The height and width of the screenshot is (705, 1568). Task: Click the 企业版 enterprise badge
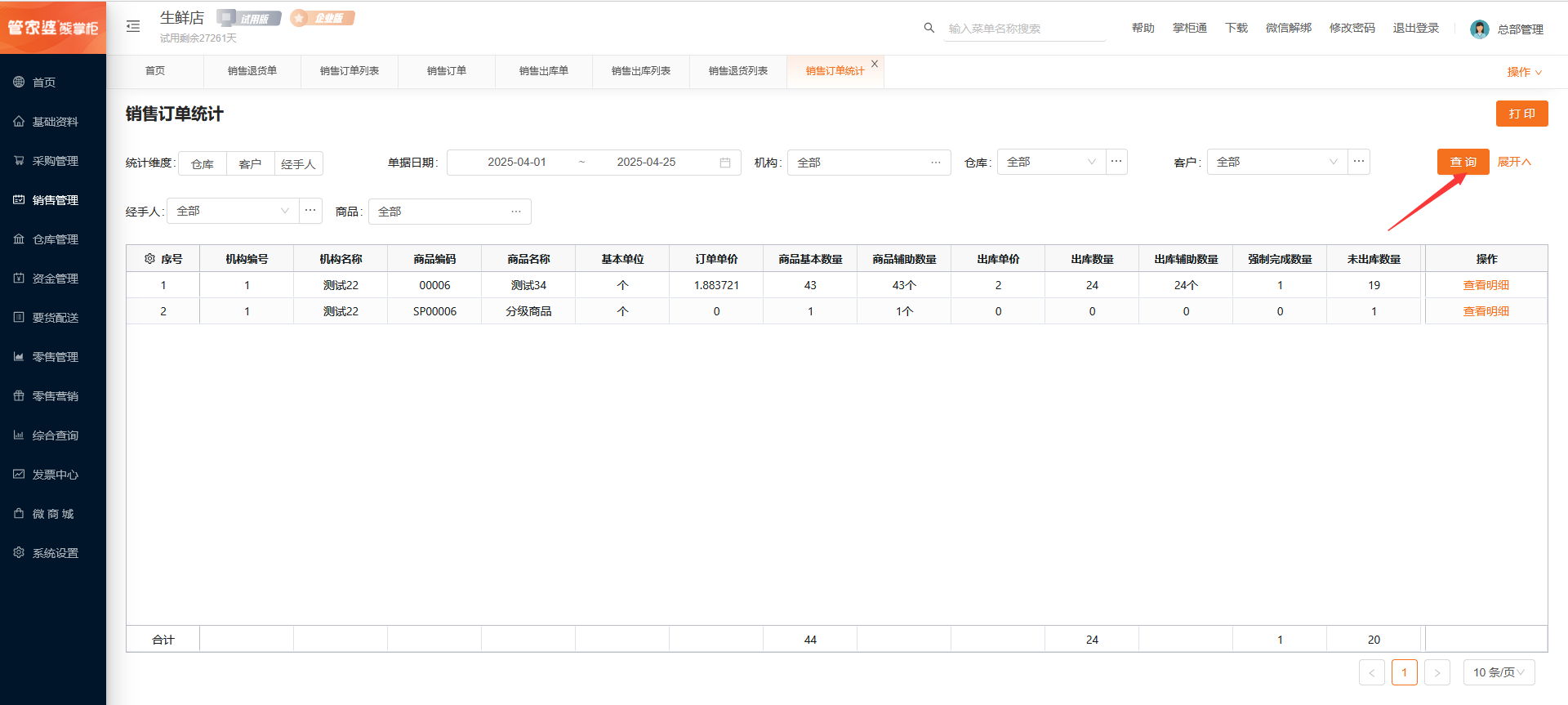click(323, 18)
